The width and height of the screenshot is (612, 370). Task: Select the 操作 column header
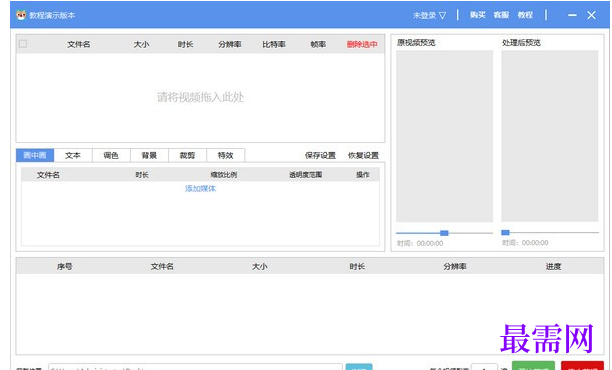click(363, 175)
